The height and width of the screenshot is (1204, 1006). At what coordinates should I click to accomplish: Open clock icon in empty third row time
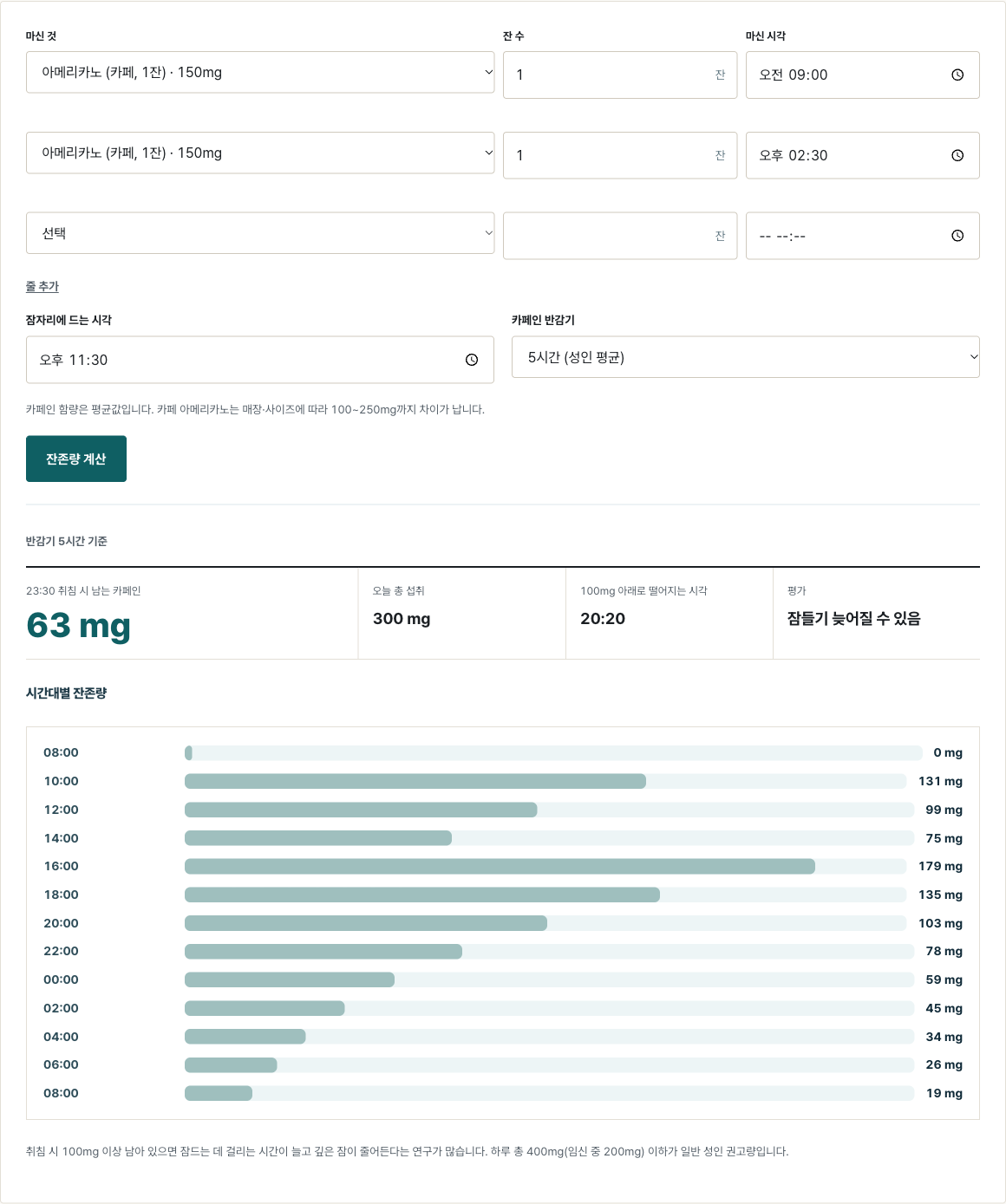point(957,236)
